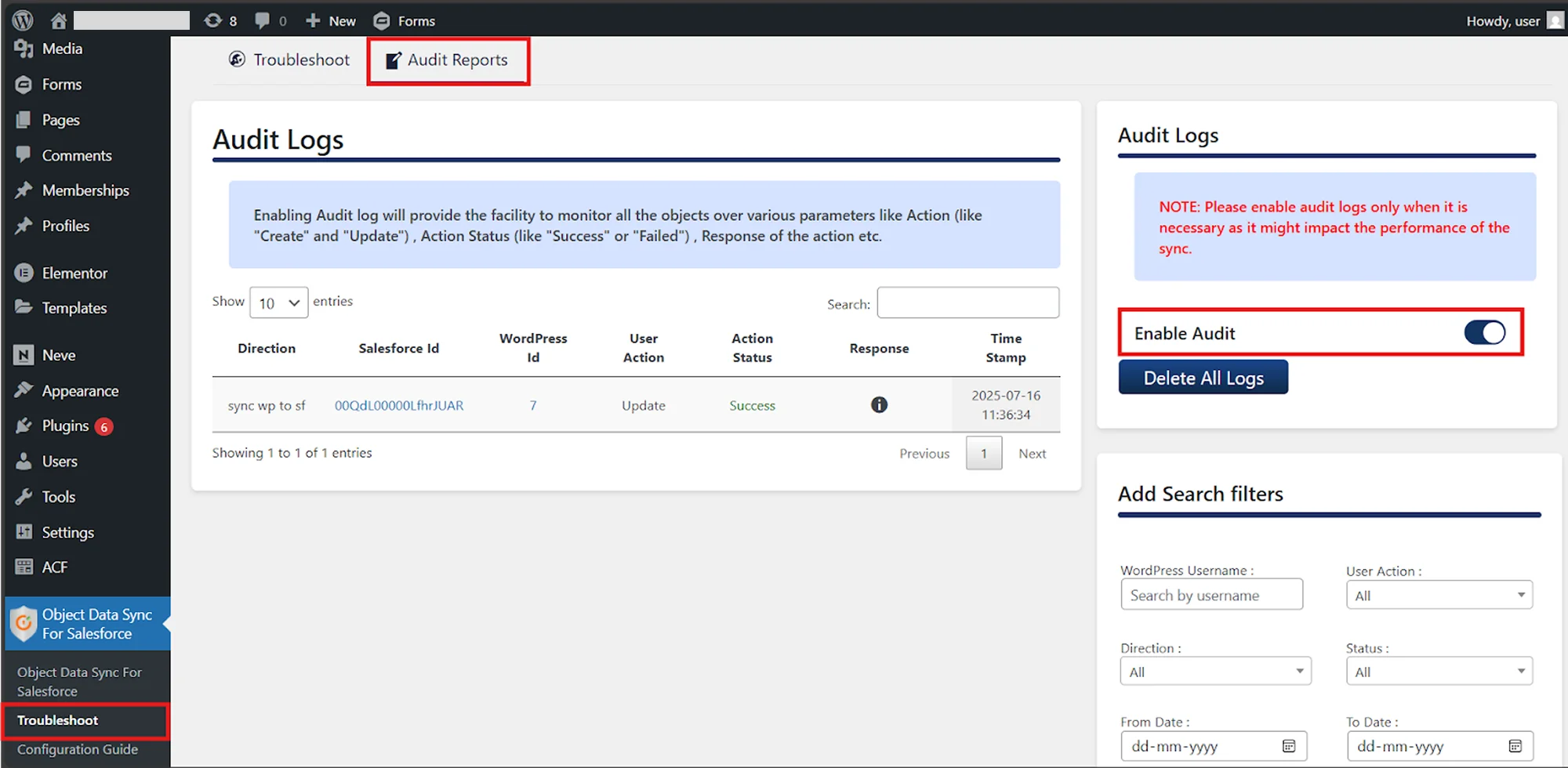Open the Status filter dropdown
The width and height of the screenshot is (1568, 768).
pos(1439,672)
